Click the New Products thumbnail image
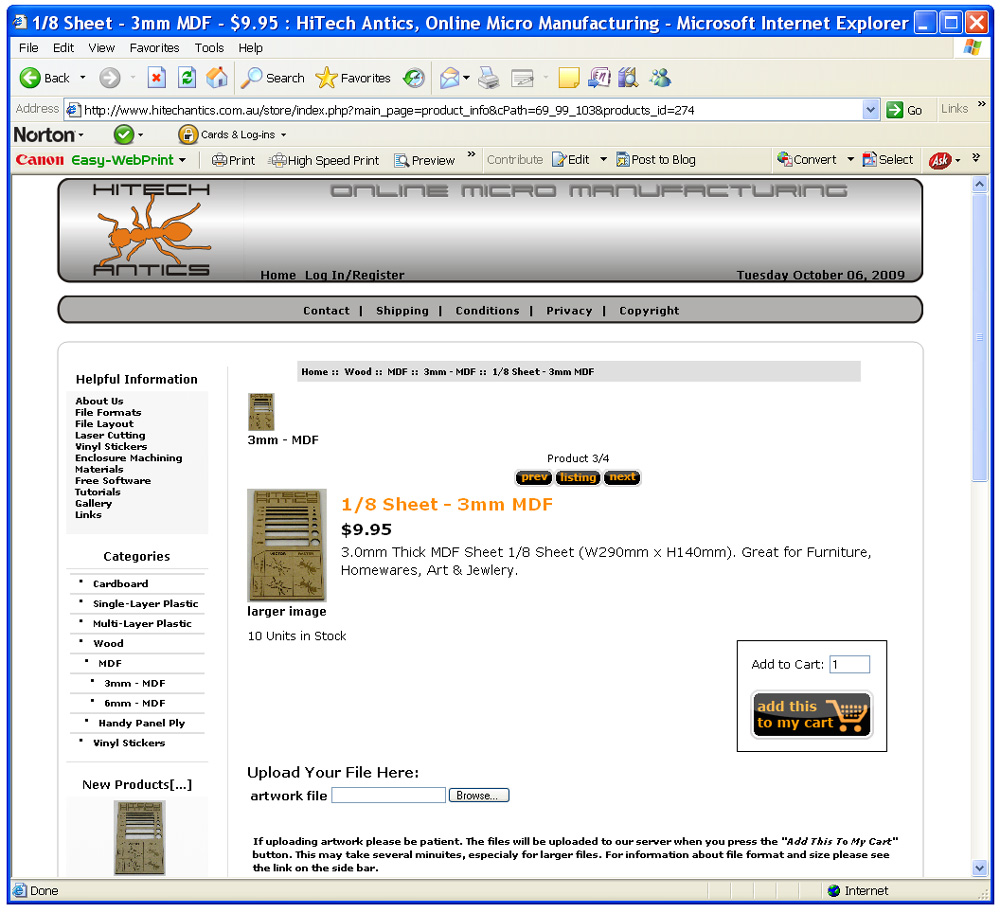 (x=140, y=837)
